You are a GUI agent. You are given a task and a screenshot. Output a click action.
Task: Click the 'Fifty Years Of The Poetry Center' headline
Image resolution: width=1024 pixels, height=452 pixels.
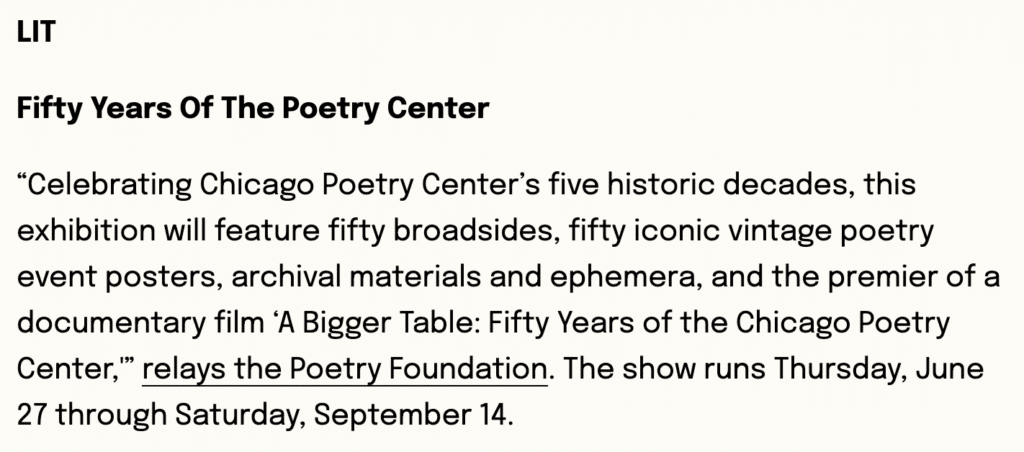point(253,108)
